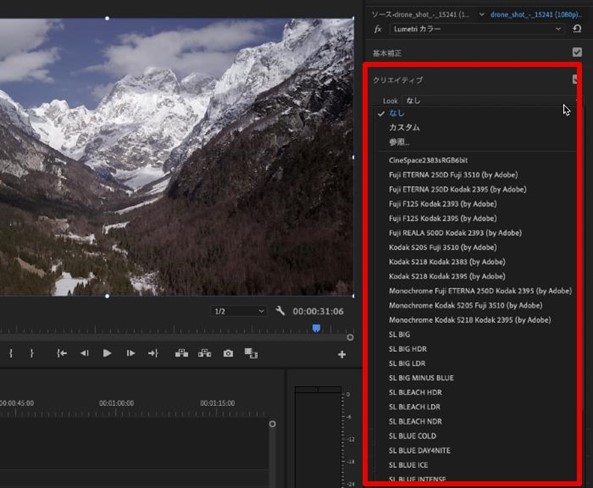This screenshot has width=593, height=488.
Task: Open playback resolution 1/2 dropdown
Action: click(x=238, y=311)
